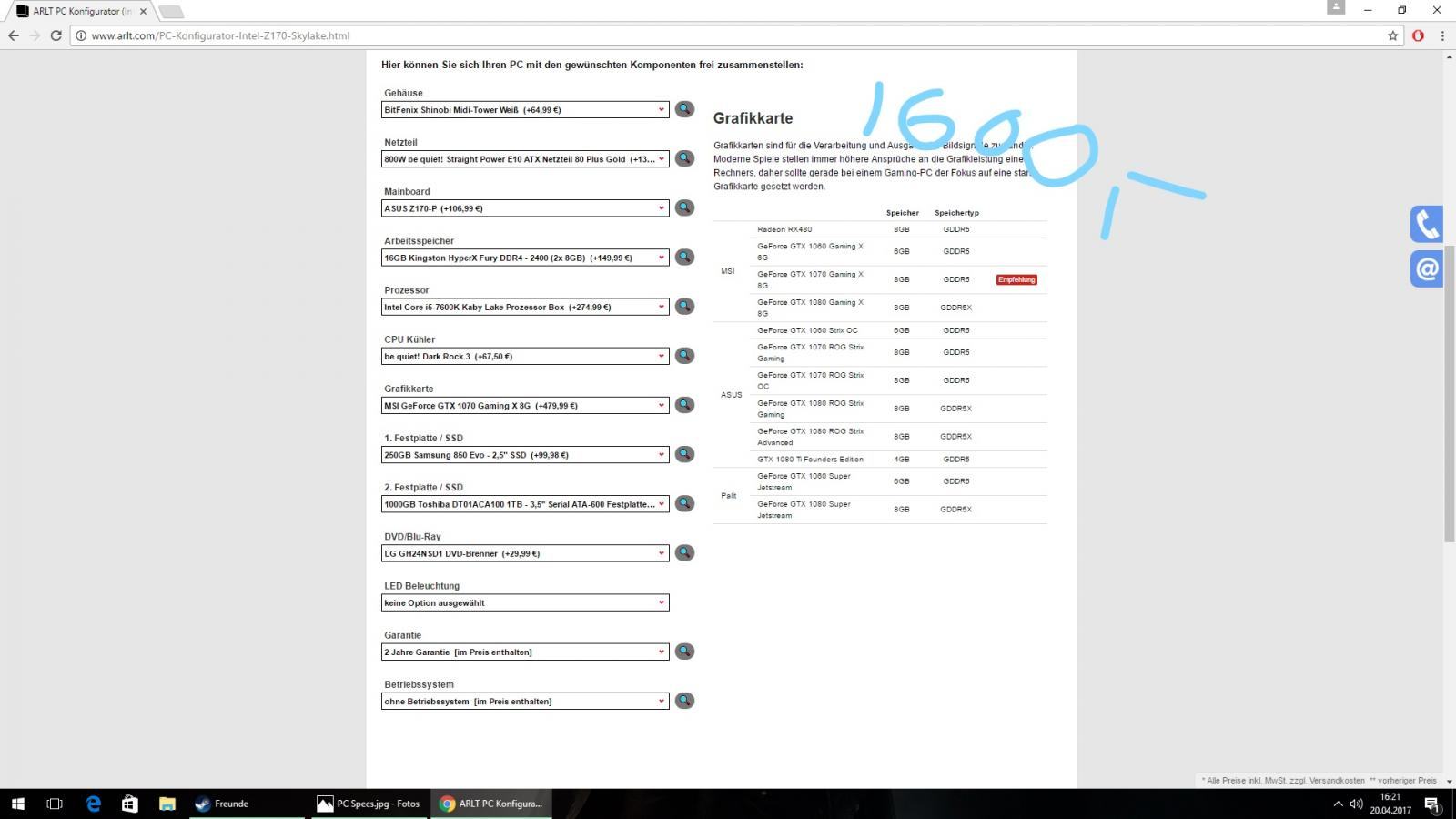
Task: Open a new browser tab
Action: pyautogui.click(x=171, y=12)
